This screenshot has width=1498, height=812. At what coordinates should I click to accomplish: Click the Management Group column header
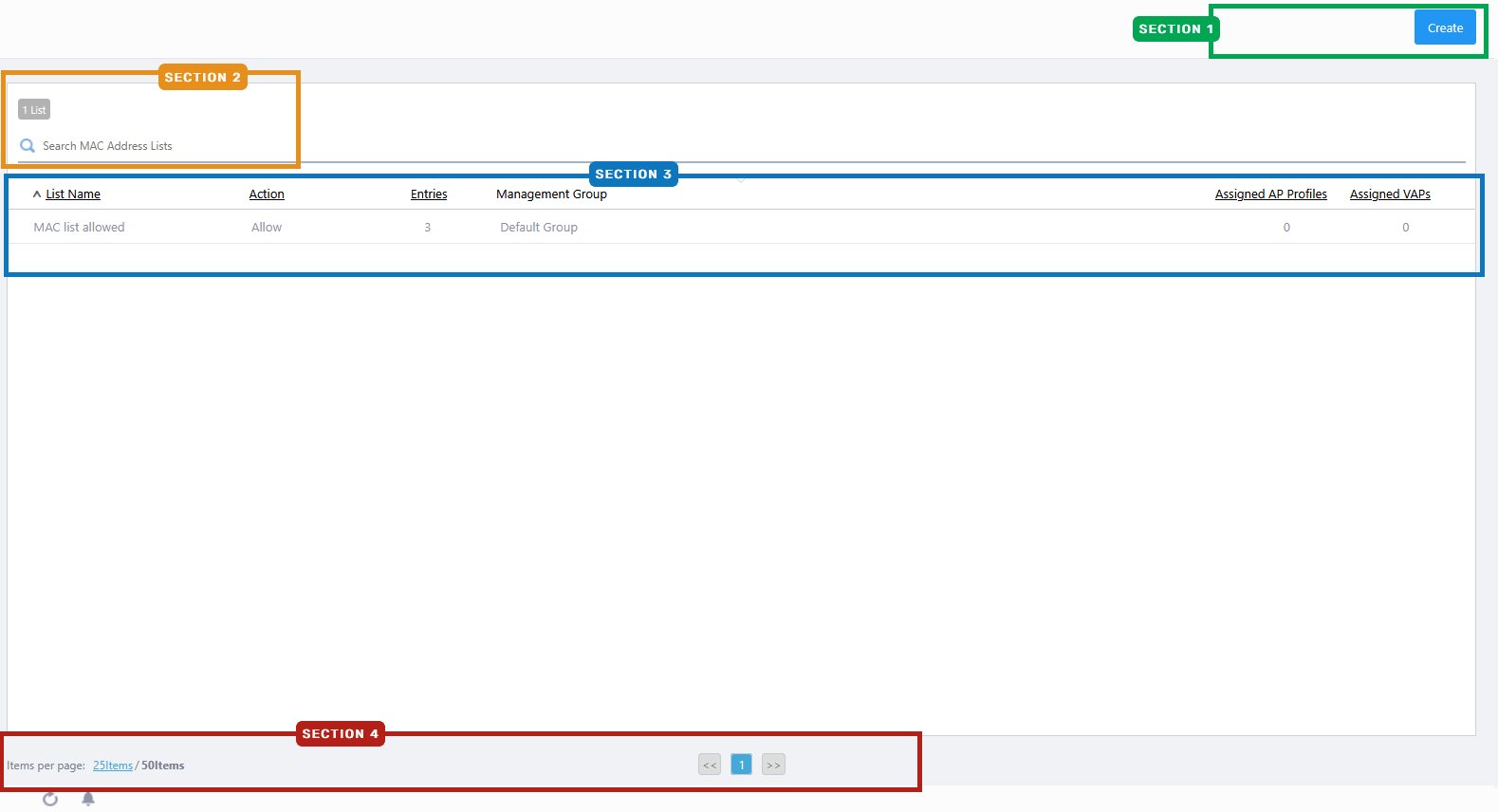551,194
